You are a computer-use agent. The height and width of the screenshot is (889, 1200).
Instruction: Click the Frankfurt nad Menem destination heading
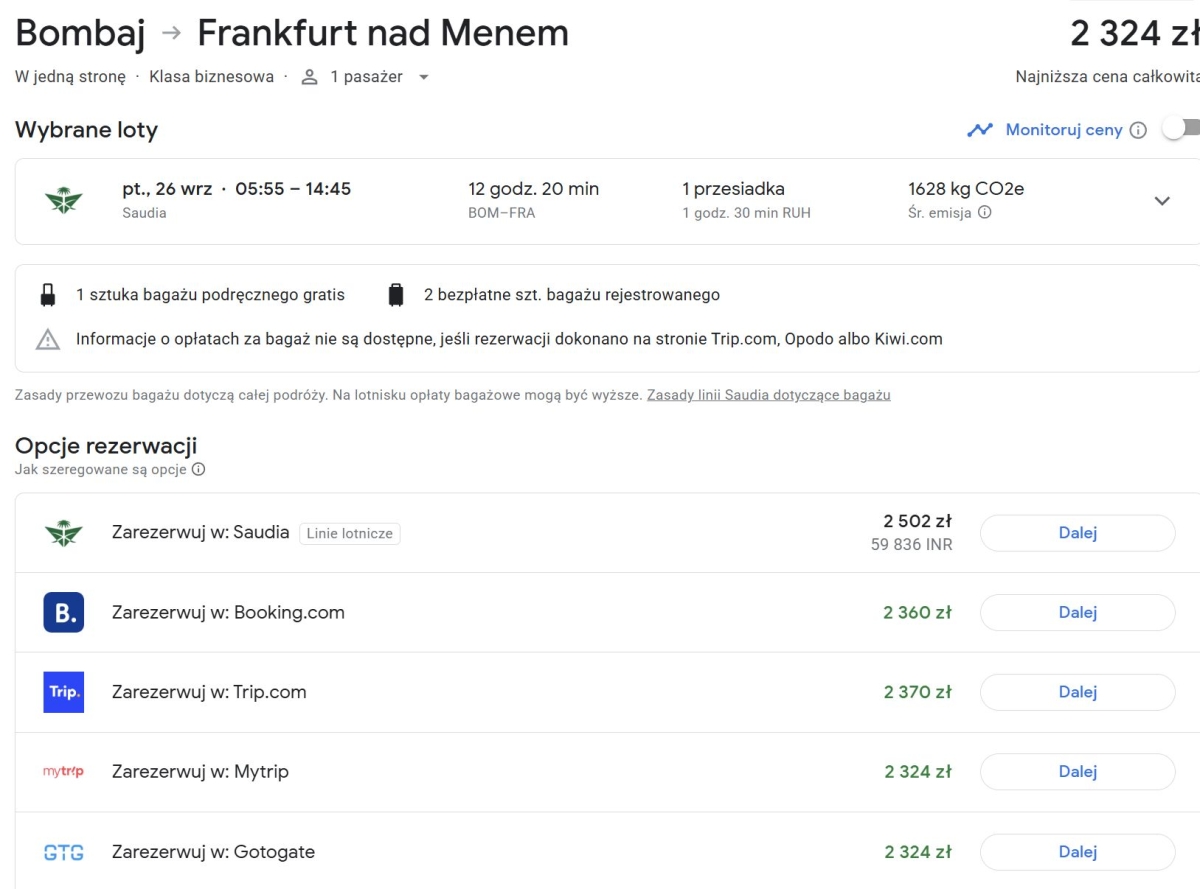point(383,33)
